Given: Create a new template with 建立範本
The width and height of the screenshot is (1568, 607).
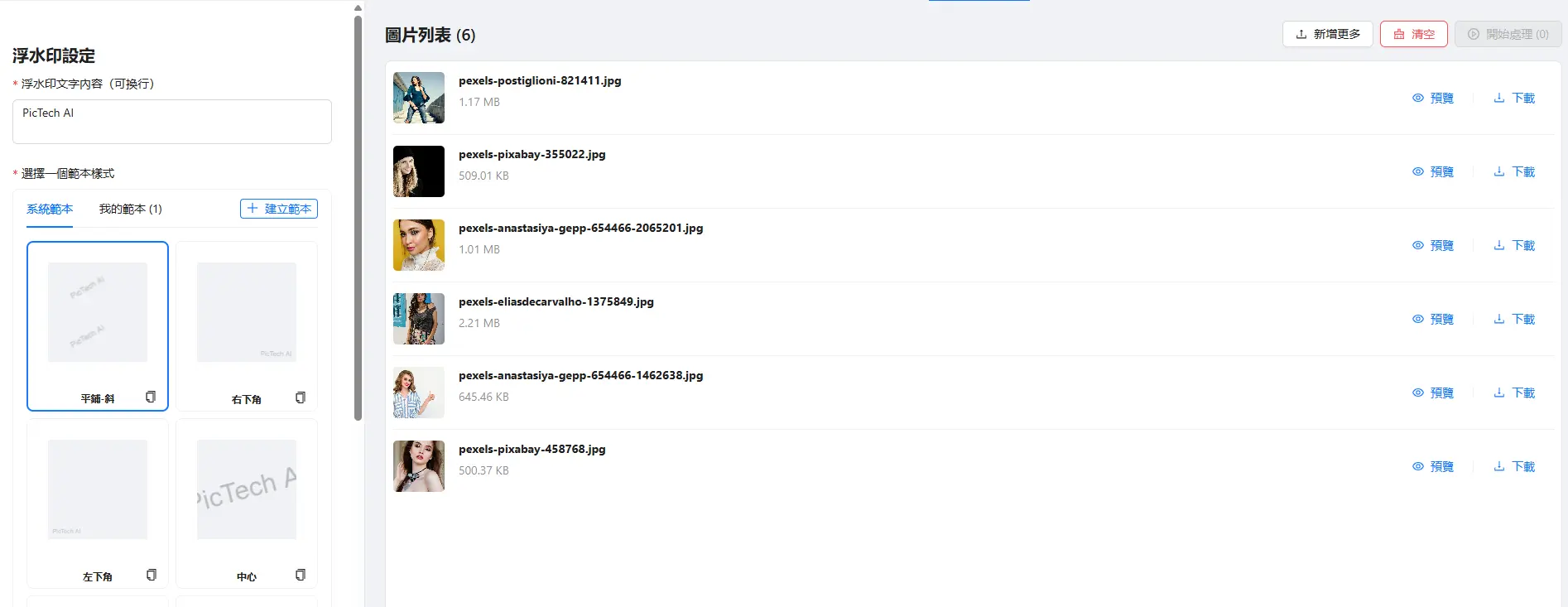Looking at the screenshot, I should (x=279, y=209).
